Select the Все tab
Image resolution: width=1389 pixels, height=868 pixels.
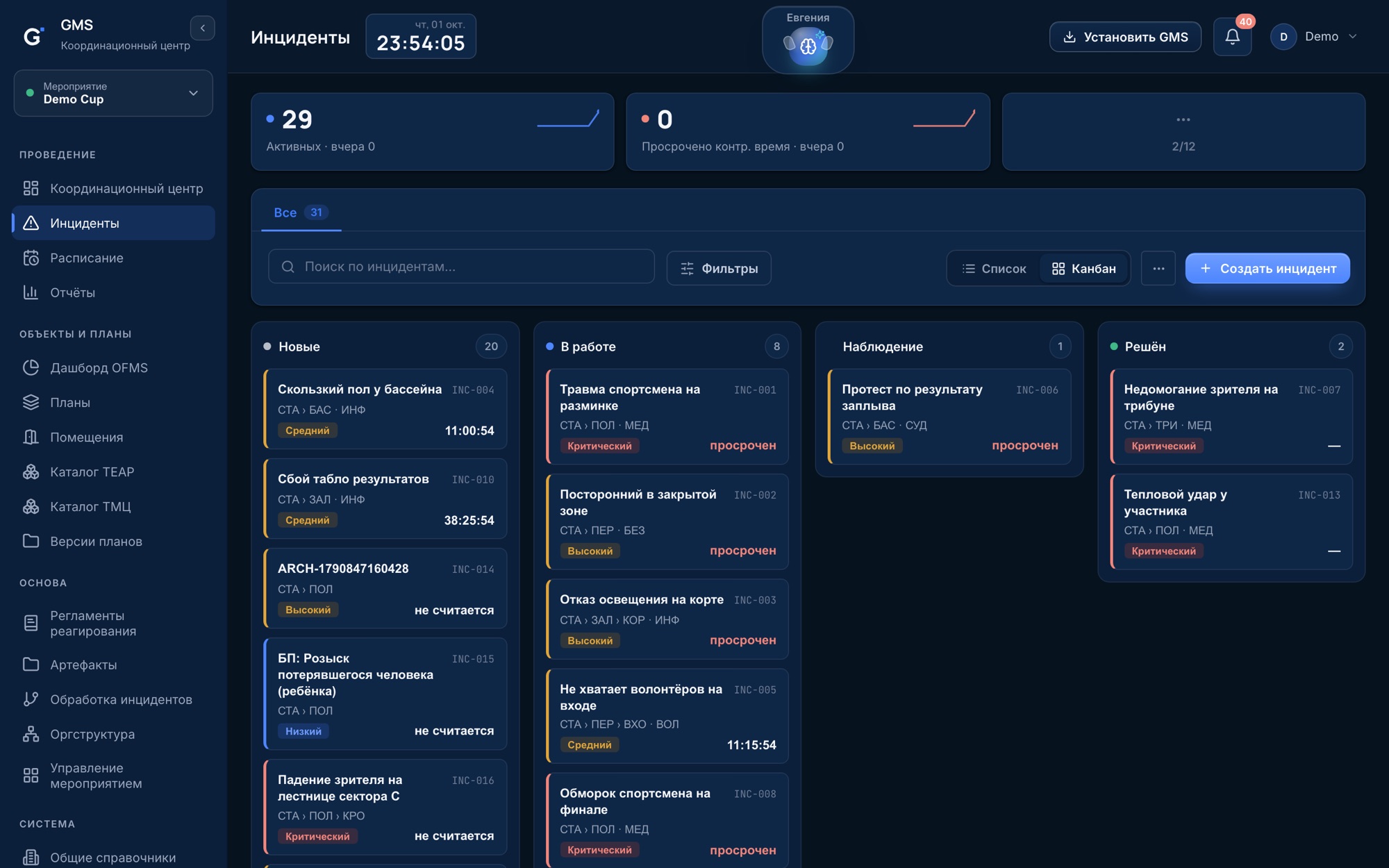click(x=301, y=212)
